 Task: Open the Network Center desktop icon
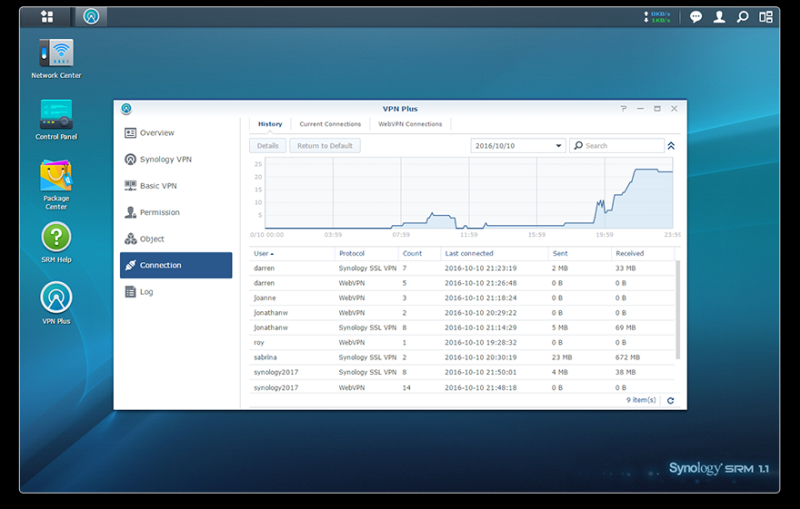coord(56,59)
